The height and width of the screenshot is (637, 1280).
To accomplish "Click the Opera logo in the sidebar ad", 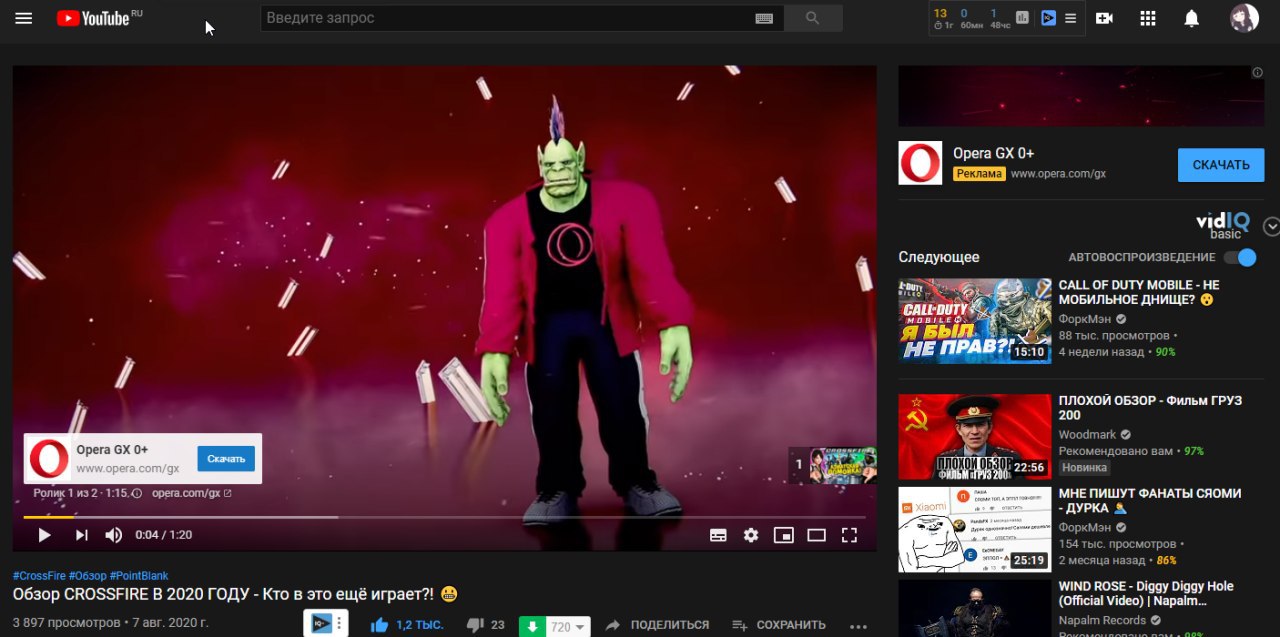I will pos(920,163).
